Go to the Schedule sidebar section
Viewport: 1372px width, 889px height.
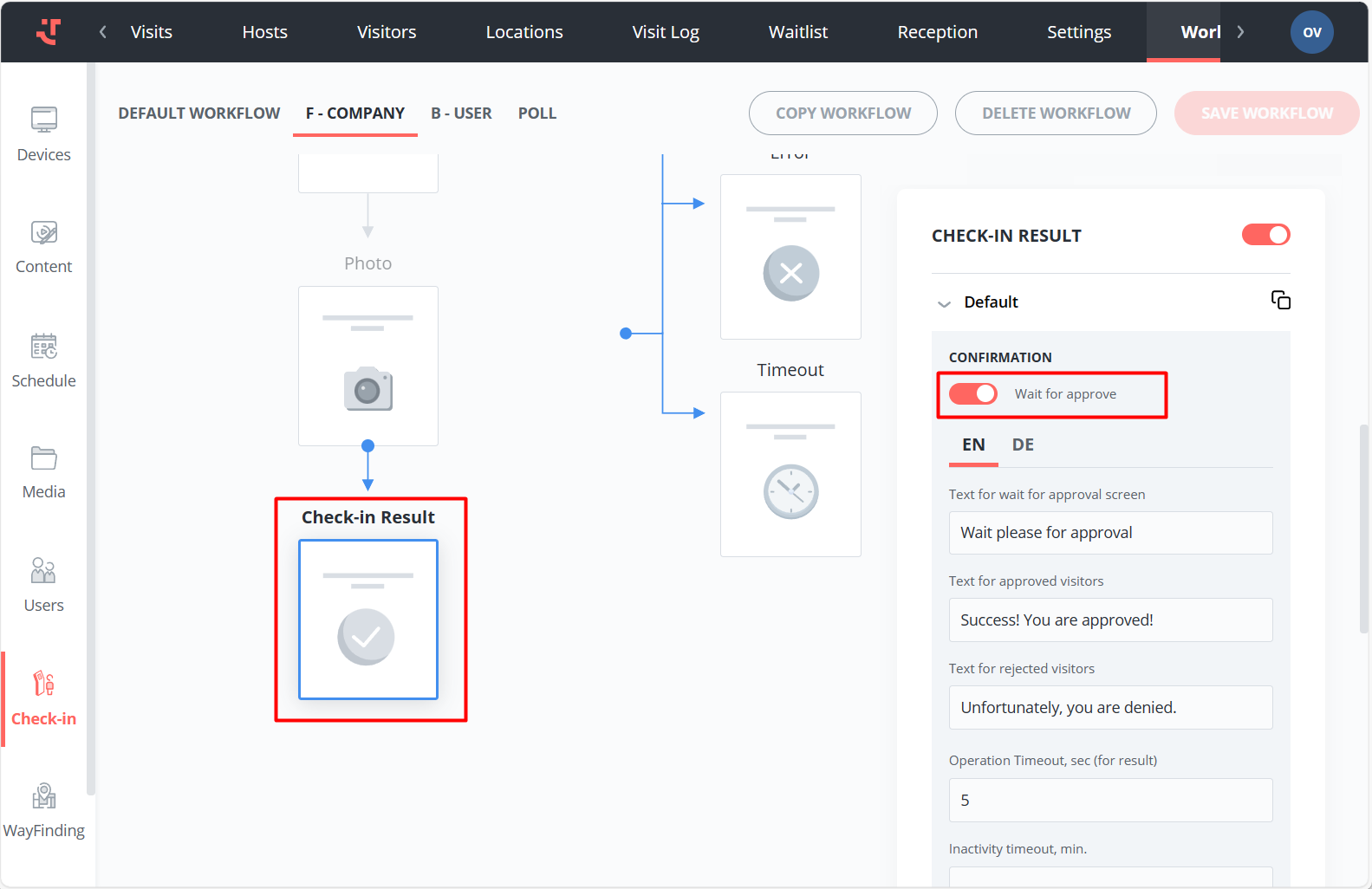[43, 360]
